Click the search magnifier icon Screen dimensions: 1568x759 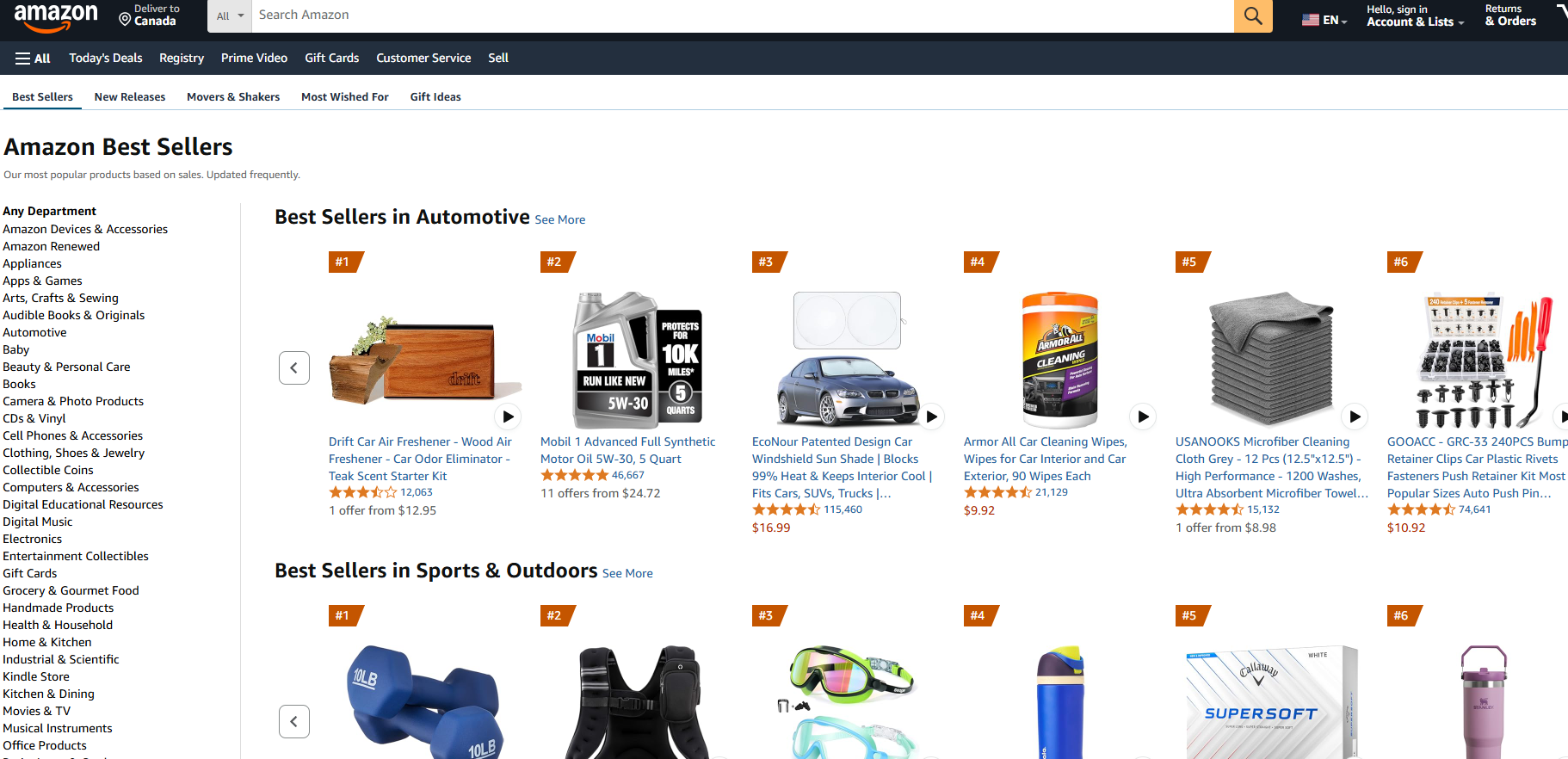coord(1252,15)
